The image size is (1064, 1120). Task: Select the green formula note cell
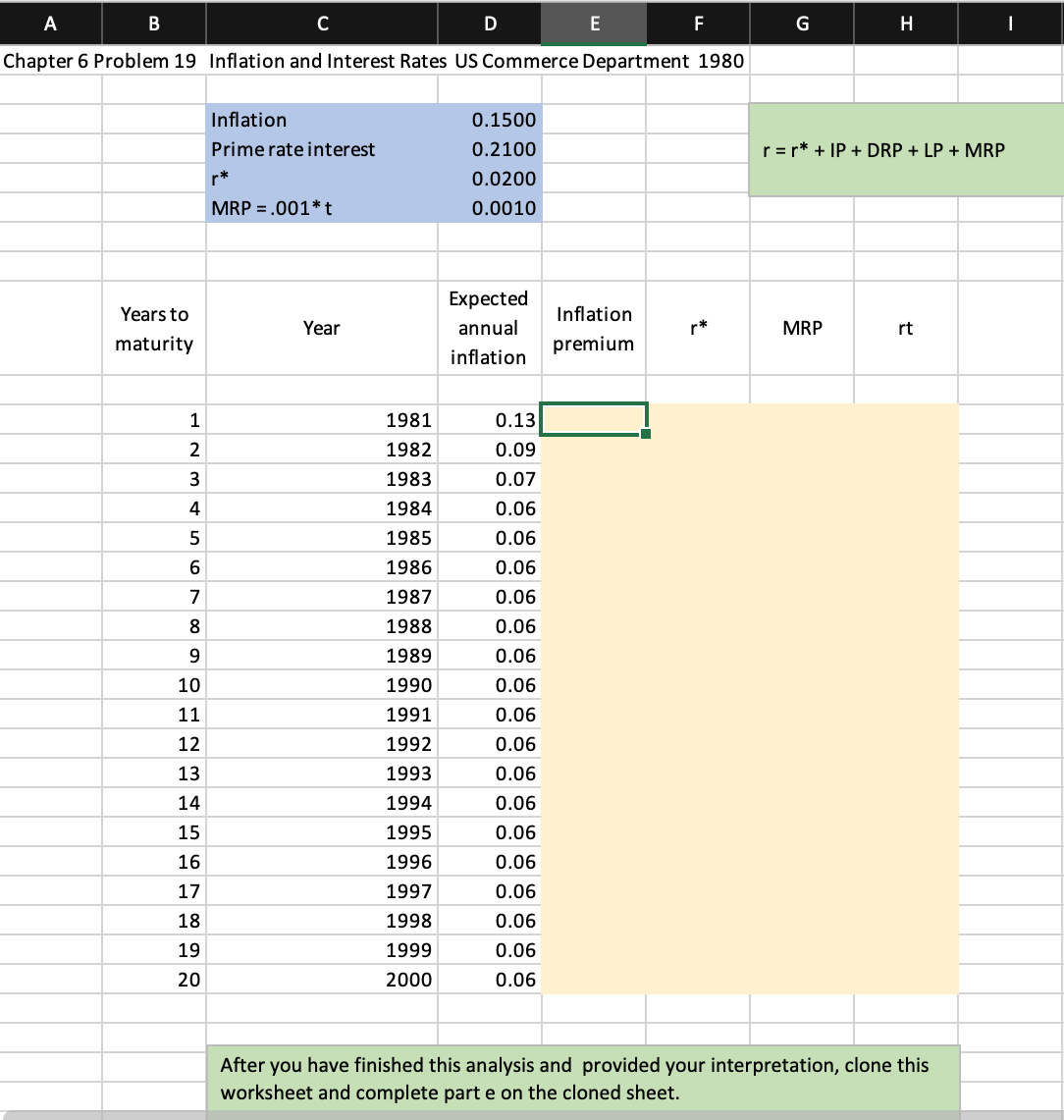coord(903,149)
